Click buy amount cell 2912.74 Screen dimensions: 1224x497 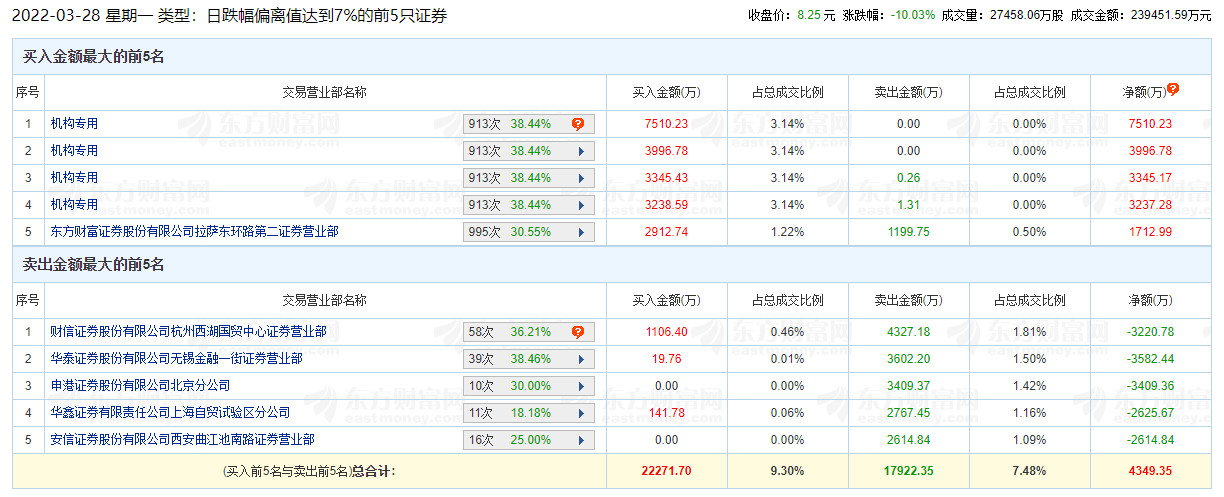click(667, 232)
